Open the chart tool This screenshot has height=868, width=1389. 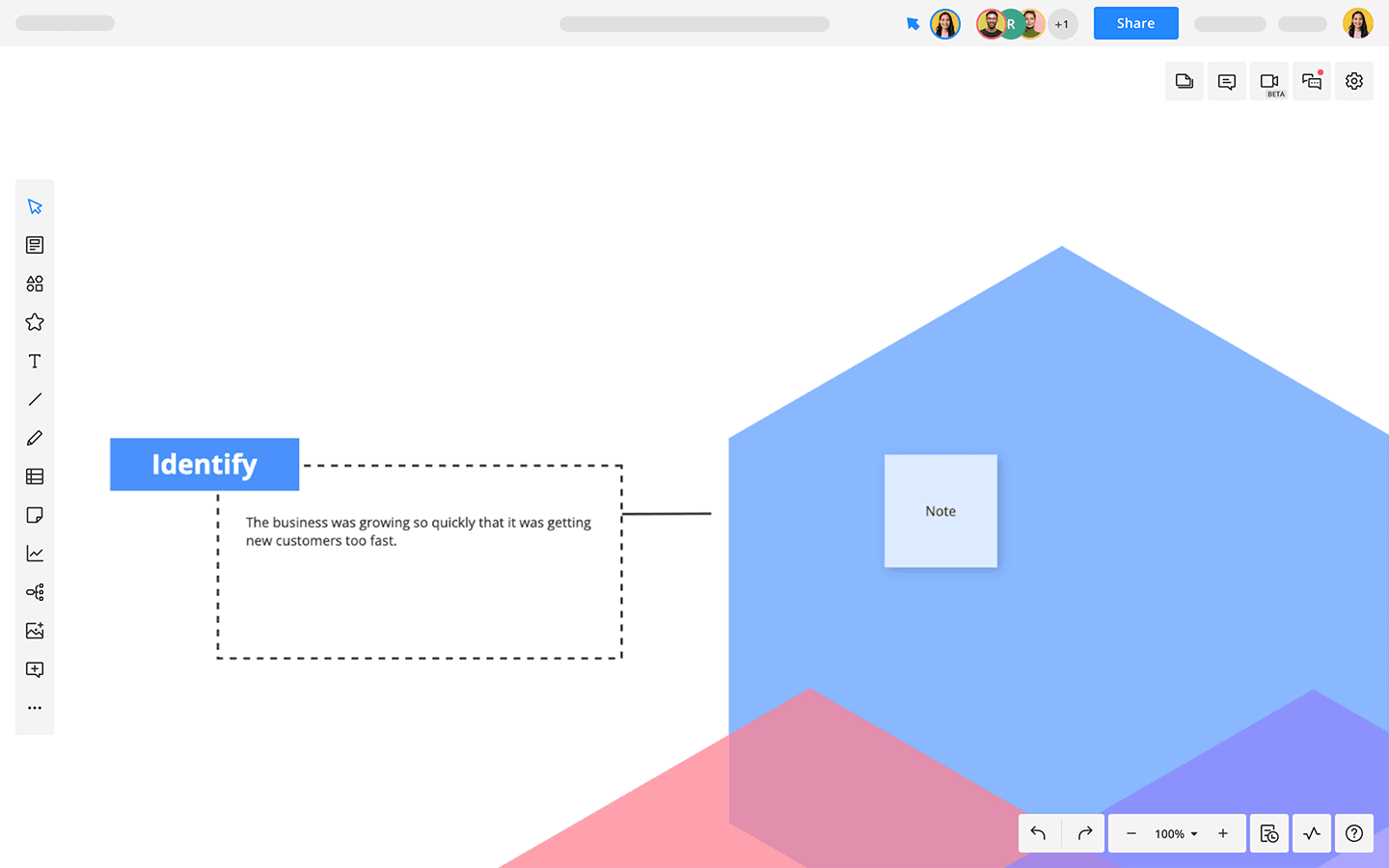pos(35,554)
